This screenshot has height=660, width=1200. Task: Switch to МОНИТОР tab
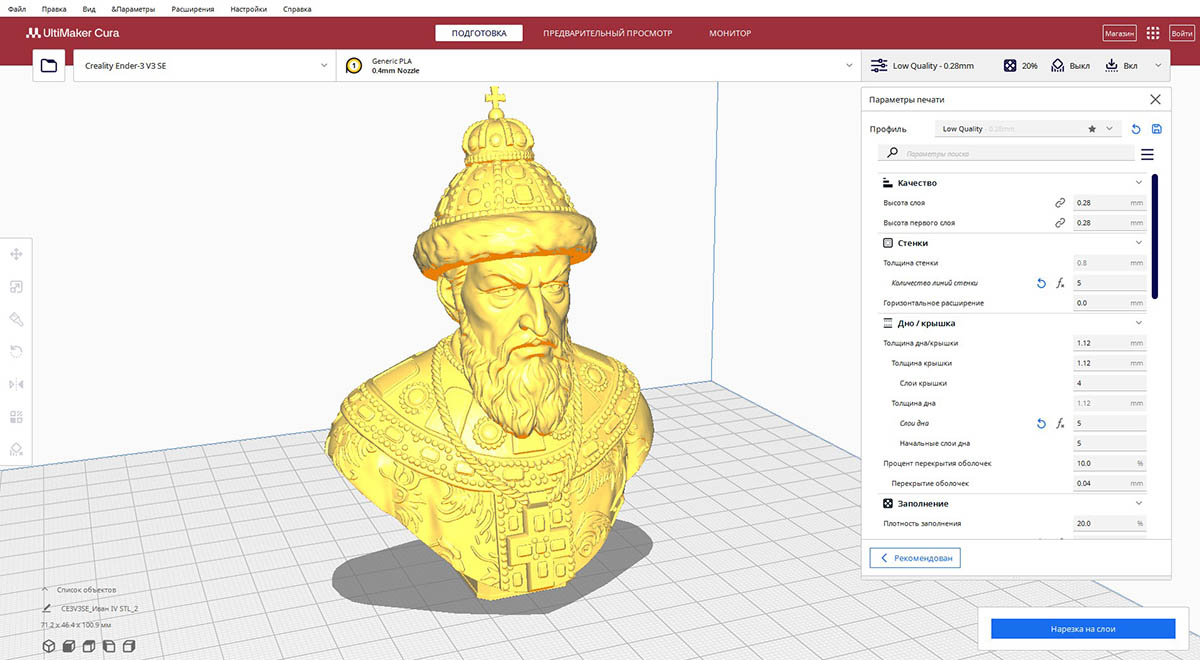(730, 33)
